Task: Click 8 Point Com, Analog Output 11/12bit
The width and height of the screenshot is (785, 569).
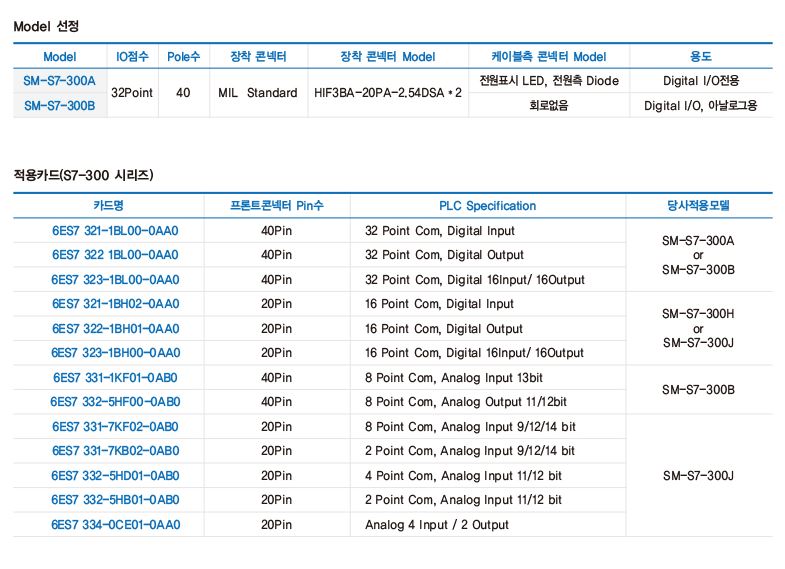Action: [466, 402]
